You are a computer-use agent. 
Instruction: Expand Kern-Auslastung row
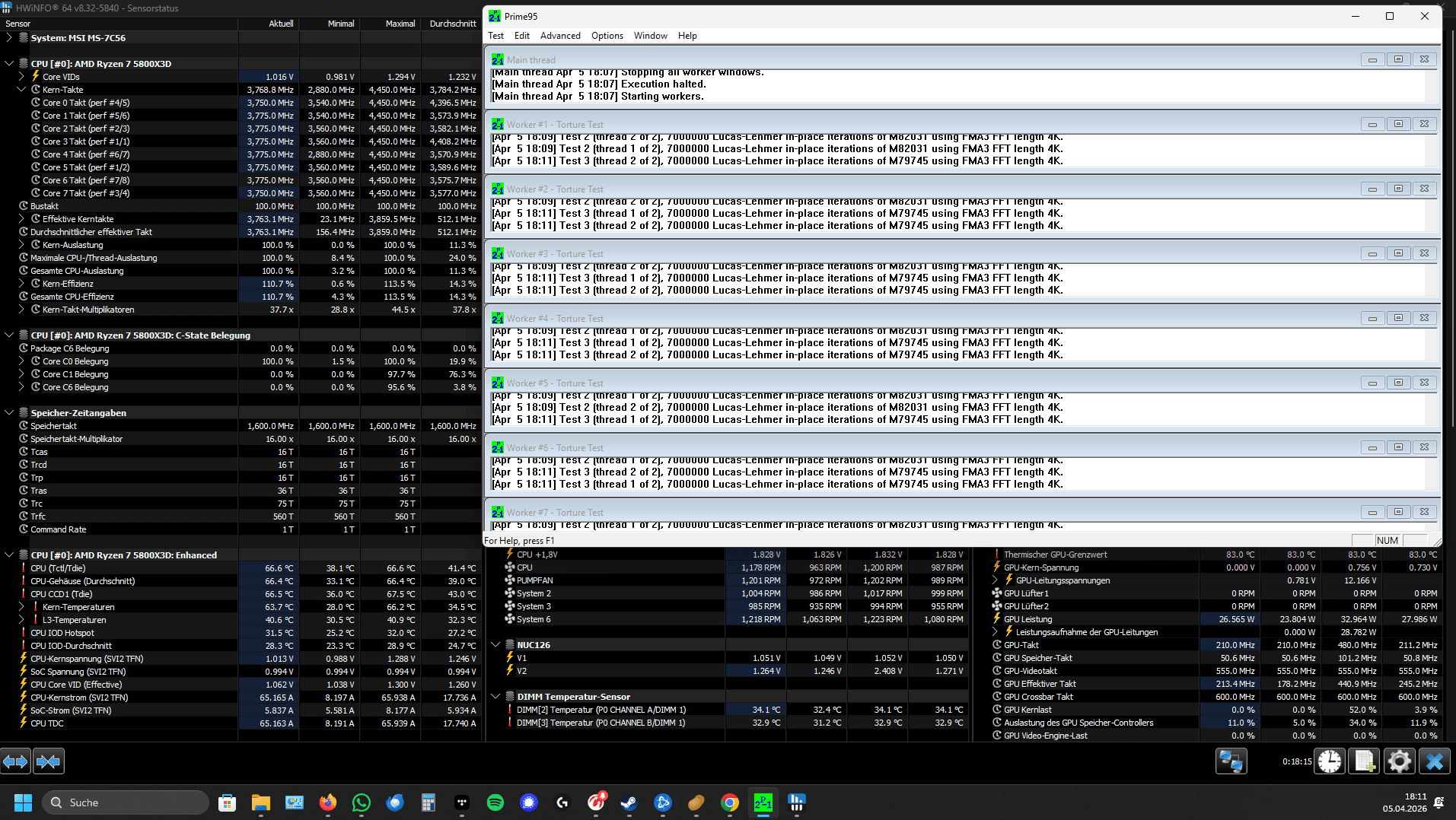[x=21, y=244]
